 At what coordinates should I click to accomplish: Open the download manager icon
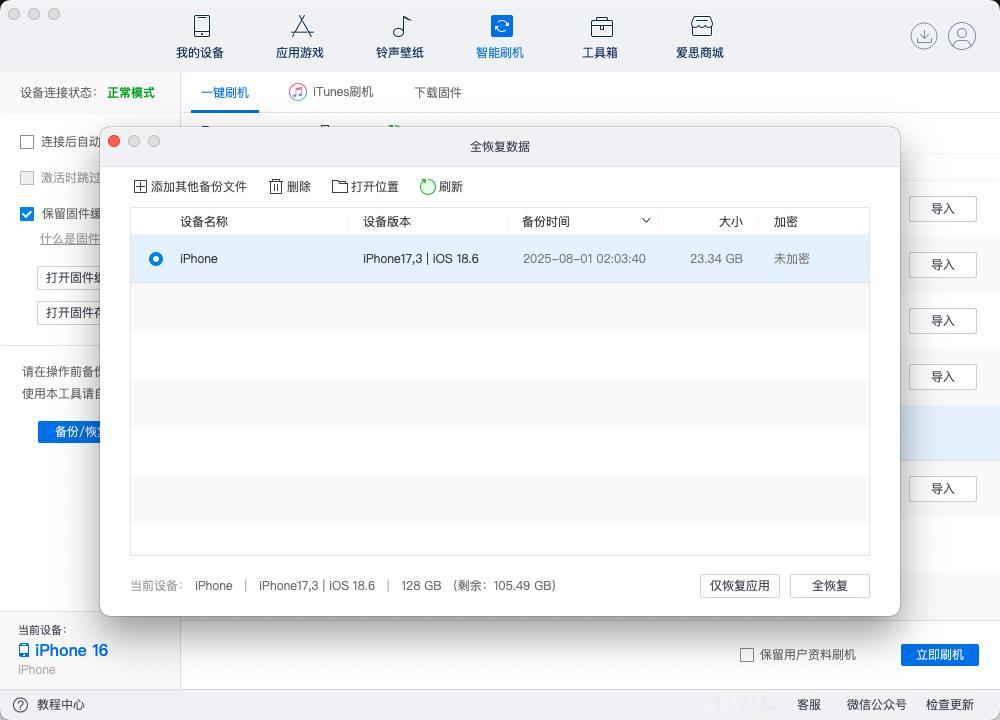923,36
